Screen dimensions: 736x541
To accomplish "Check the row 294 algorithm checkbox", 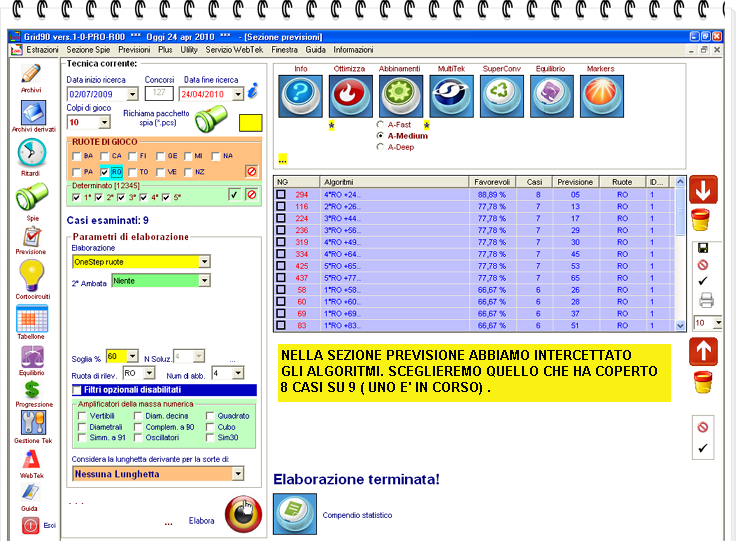I will tap(281, 194).
